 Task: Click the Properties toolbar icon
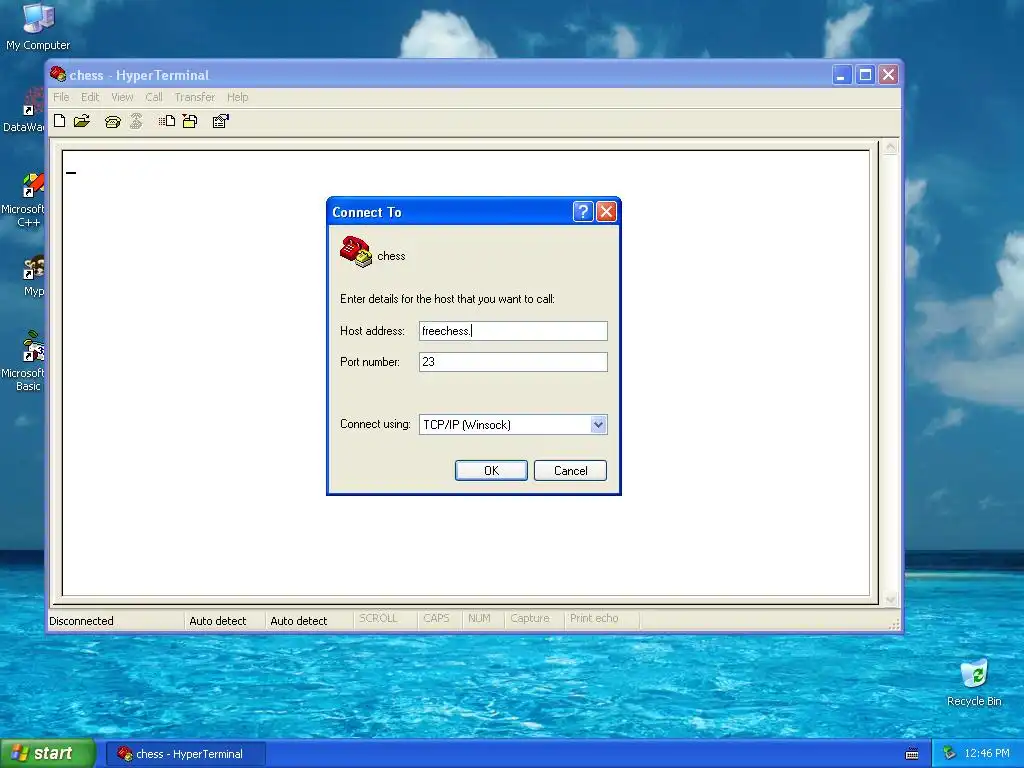[x=221, y=121]
